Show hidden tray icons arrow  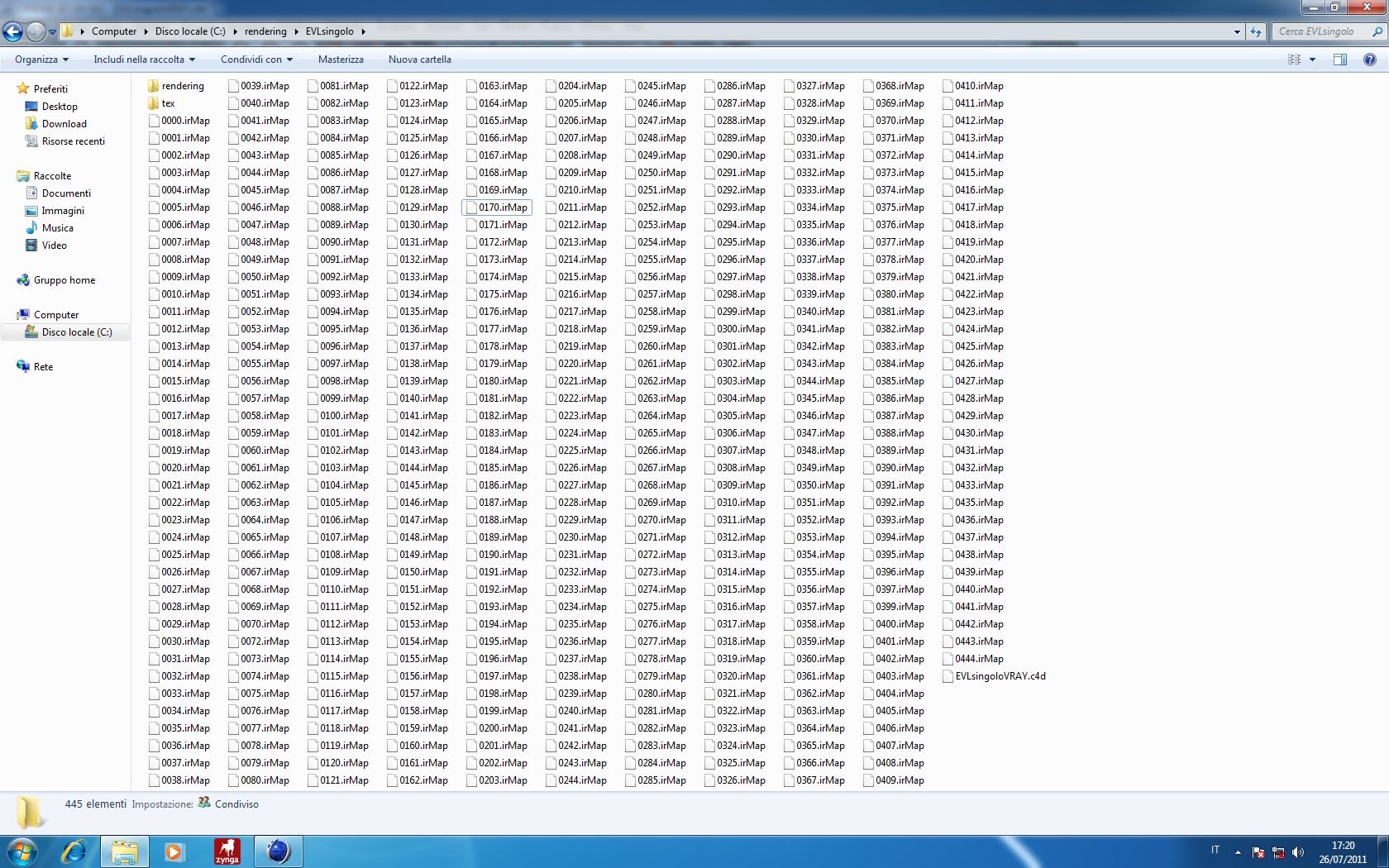1238,851
